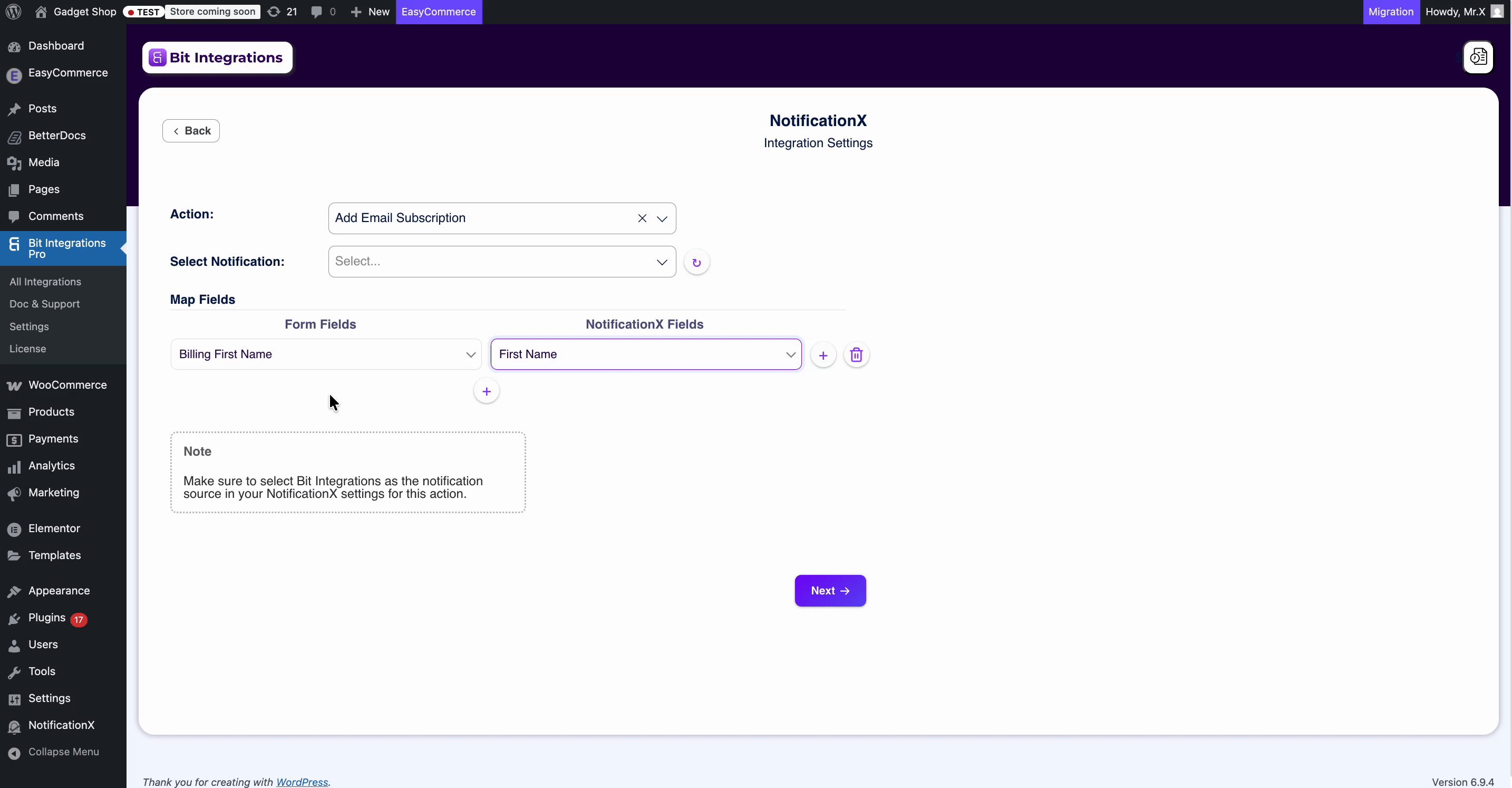Screen dimensions: 1512x788
Task: Open updates icon showing 21
Action: pos(282,12)
